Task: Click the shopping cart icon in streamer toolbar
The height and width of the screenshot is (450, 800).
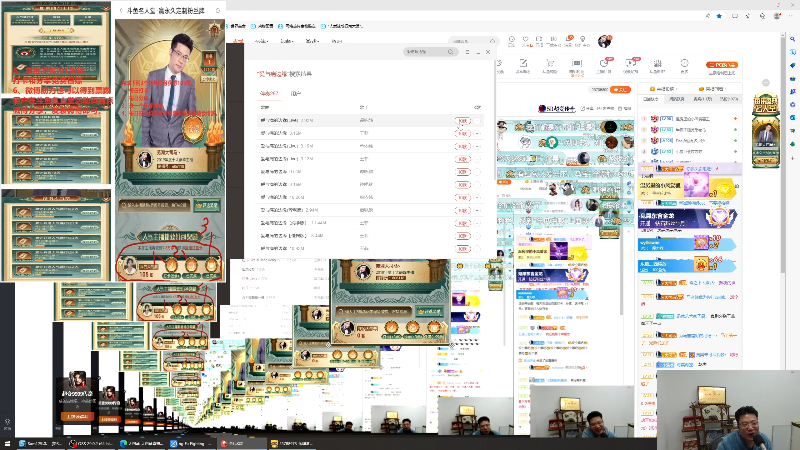Action: (550, 65)
